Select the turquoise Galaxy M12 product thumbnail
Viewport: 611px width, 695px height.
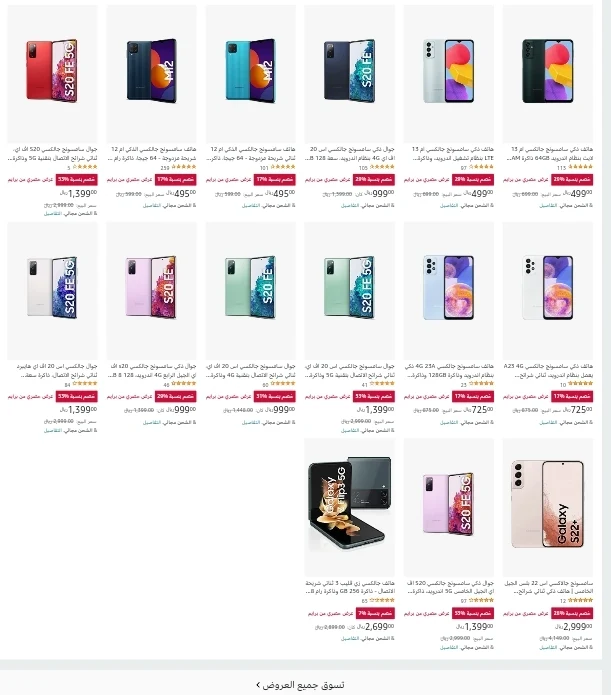coord(251,73)
